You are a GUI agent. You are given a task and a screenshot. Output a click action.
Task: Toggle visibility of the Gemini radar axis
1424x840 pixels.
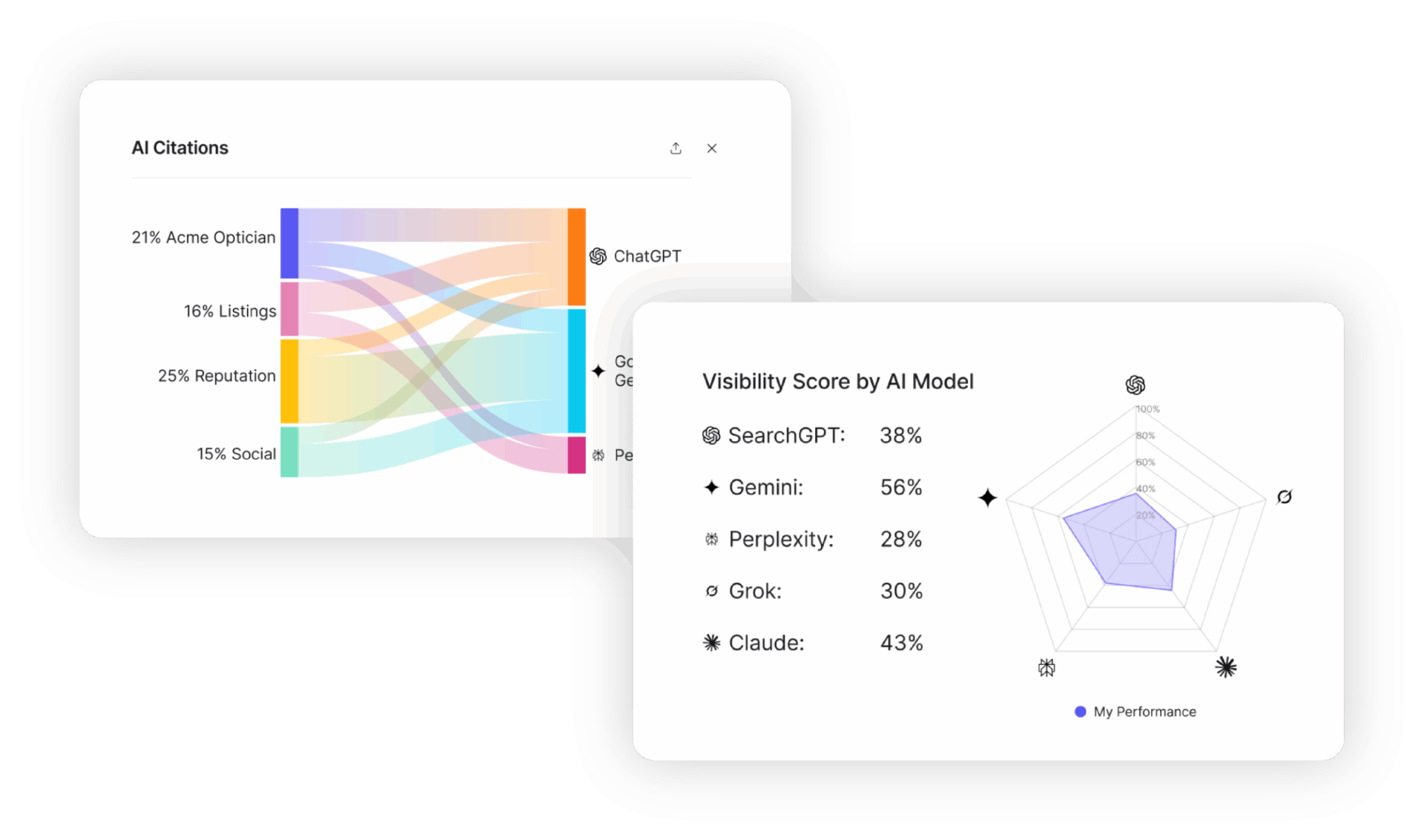988,498
